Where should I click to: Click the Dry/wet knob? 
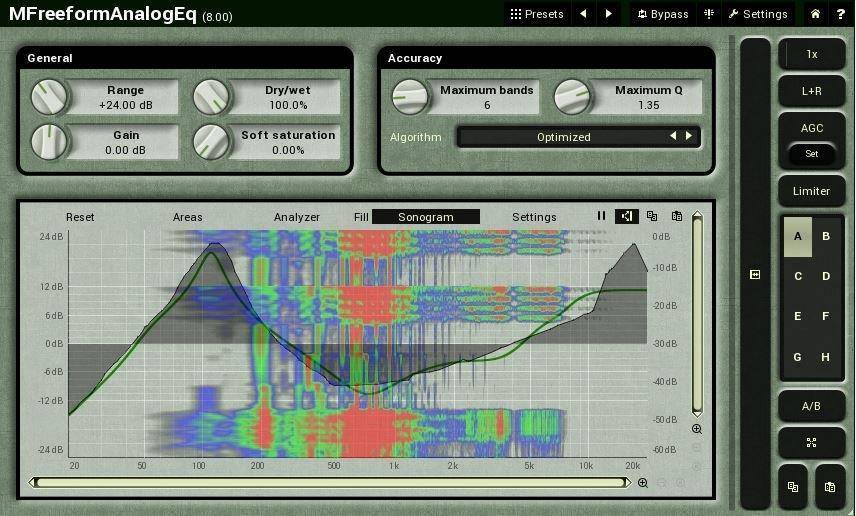click(x=211, y=97)
